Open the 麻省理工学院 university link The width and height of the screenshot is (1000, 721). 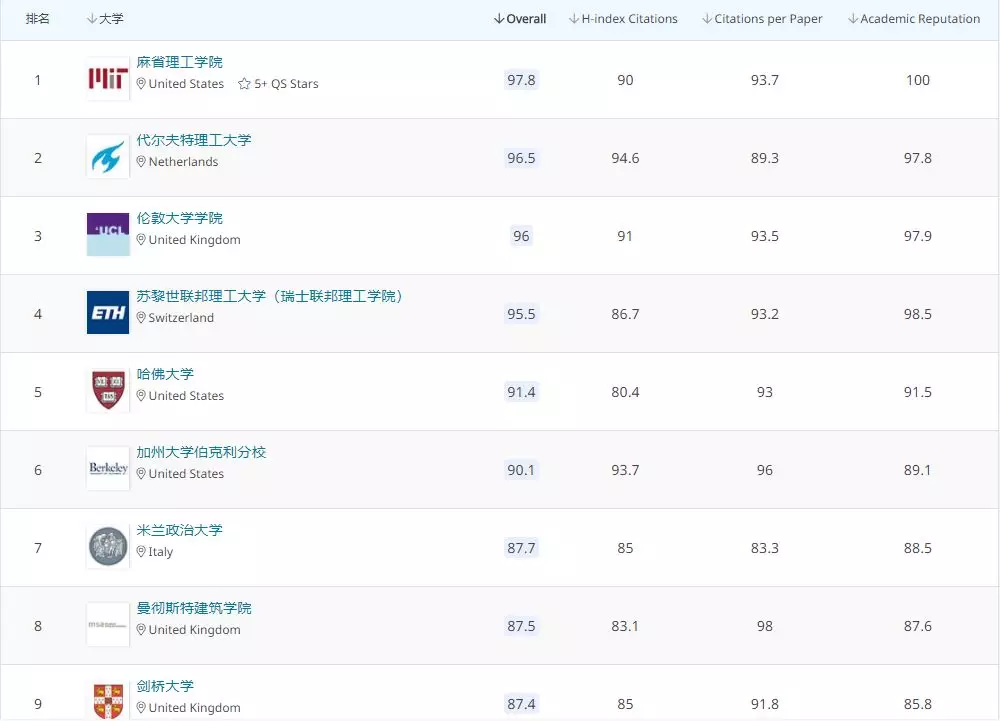pyautogui.click(x=177, y=61)
